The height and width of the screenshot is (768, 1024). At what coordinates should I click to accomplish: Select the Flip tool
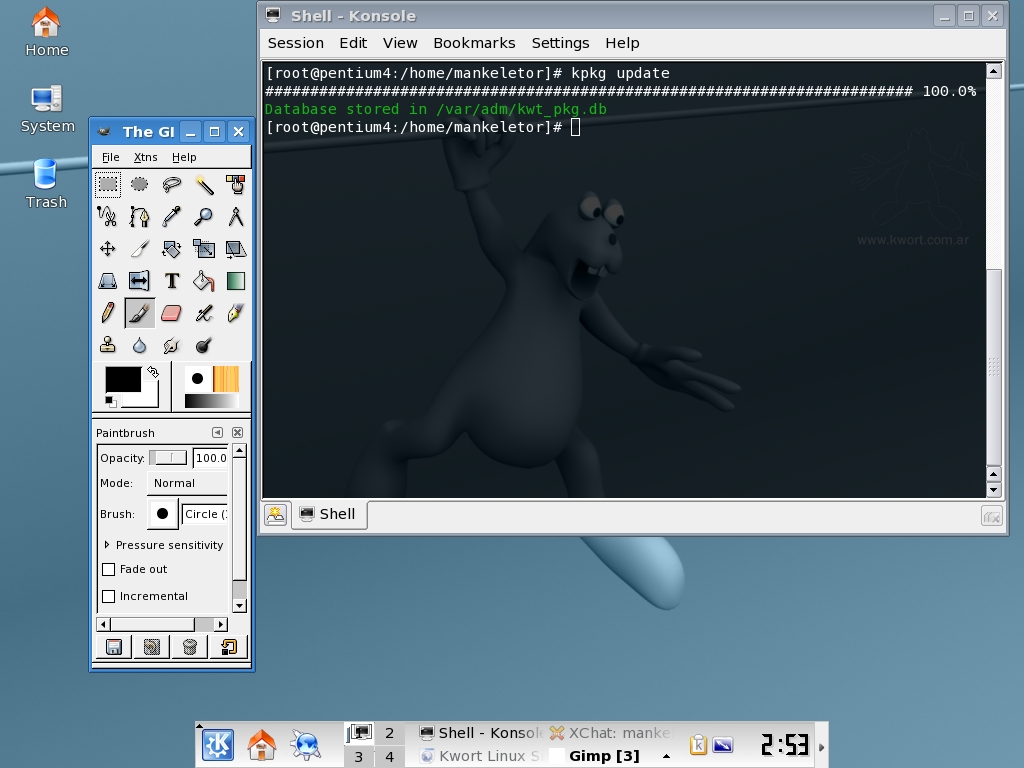[139, 281]
